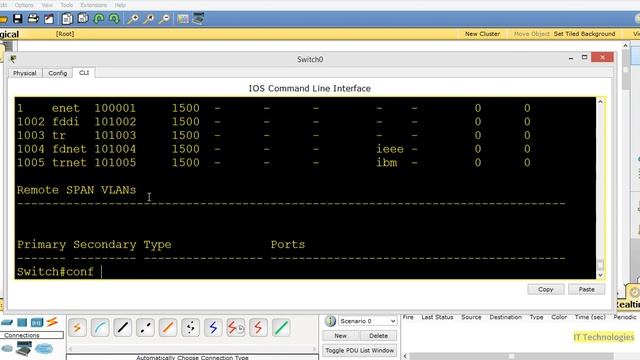
Task: Switch to the Physical tab
Action: click(x=24, y=73)
